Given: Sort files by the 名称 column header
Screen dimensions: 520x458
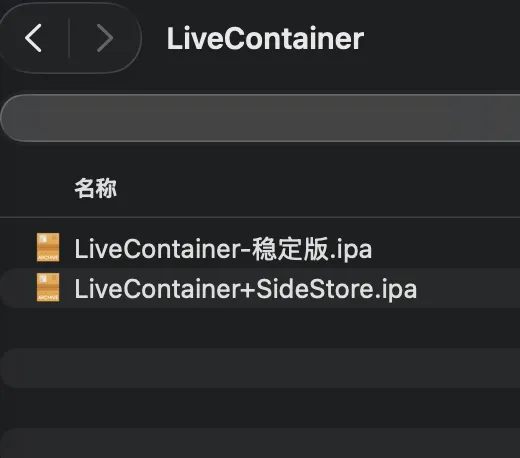Looking at the screenshot, I should tap(95, 188).
